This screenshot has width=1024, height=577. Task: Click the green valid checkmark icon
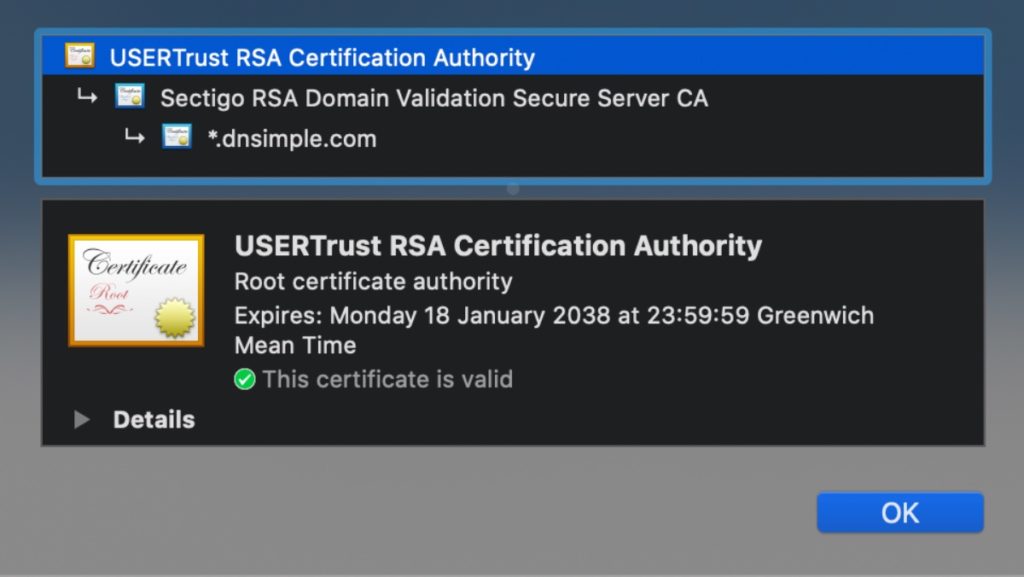pyautogui.click(x=244, y=380)
